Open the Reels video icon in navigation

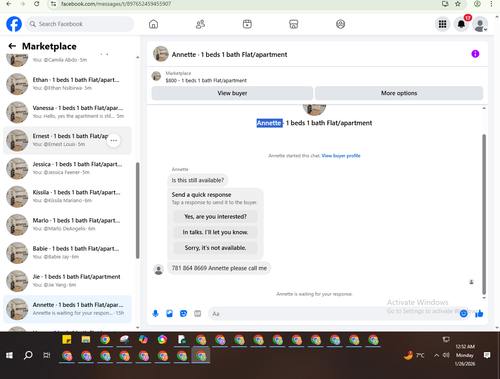click(x=247, y=24)
